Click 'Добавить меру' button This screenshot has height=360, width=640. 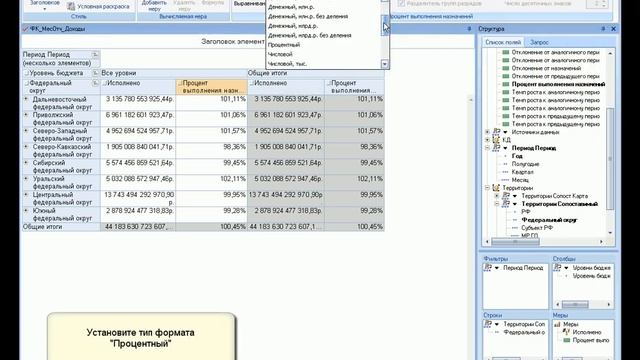154,5
